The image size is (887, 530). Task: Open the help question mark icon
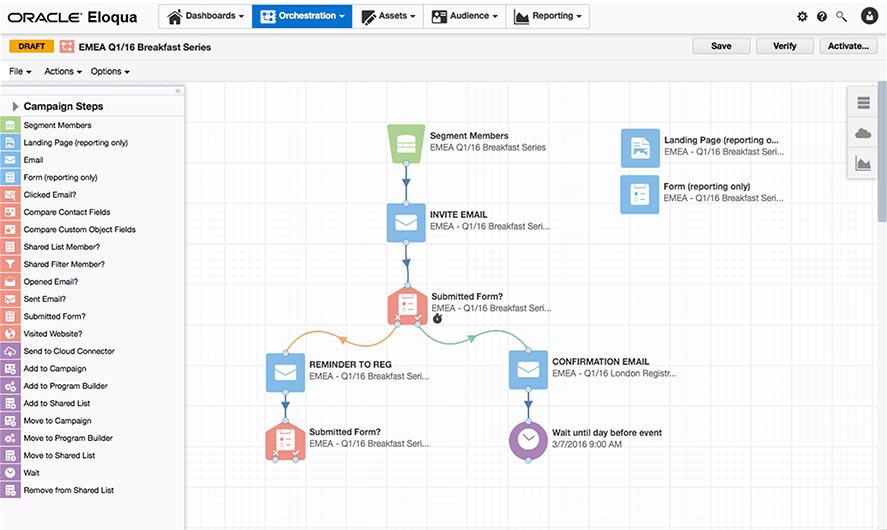822,16
